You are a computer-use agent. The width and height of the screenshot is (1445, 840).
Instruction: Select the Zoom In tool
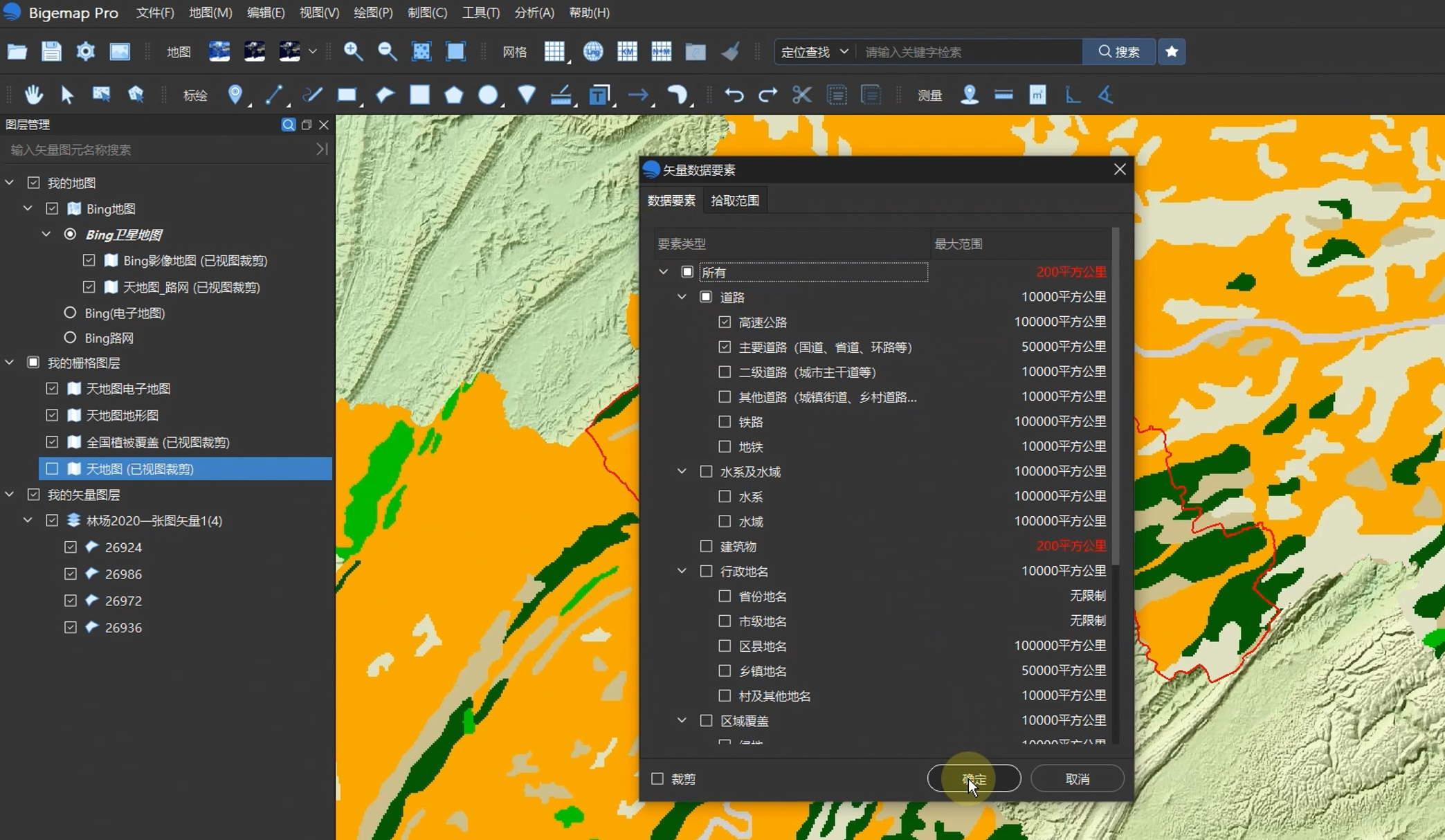(354, 51)
